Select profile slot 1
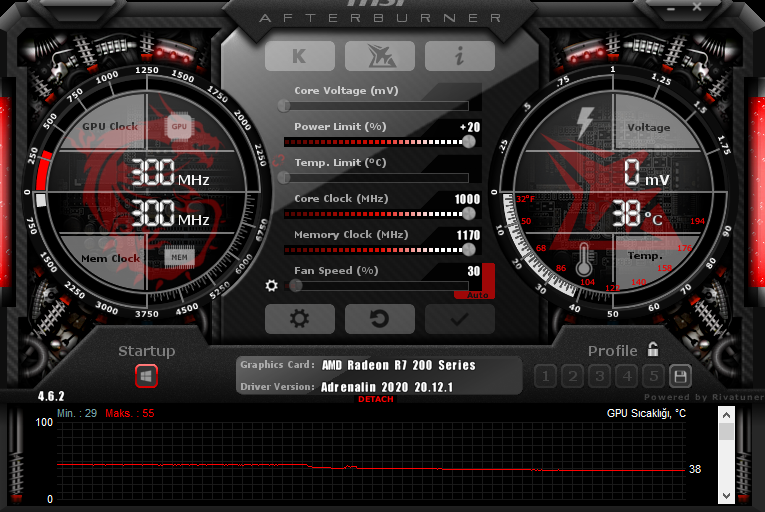Viewport: 765px width, 512px height. tap(545, 376)
